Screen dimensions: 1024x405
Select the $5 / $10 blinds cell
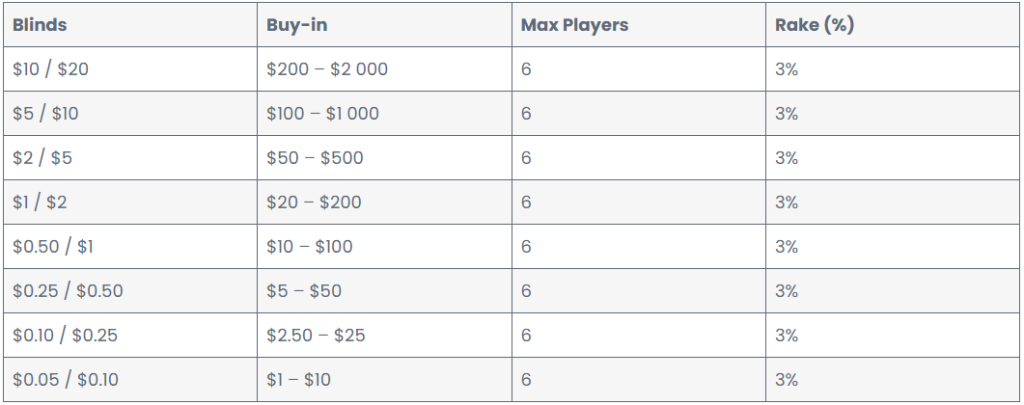point(130,114)
